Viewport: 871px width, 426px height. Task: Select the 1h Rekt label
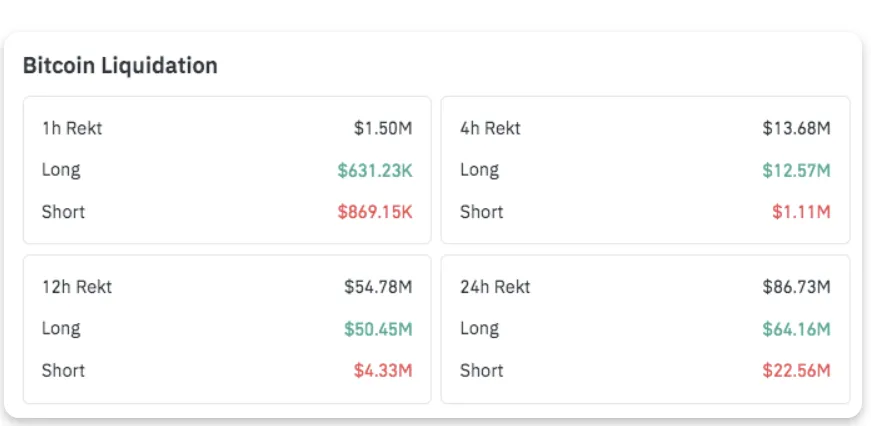click(72, 128)
